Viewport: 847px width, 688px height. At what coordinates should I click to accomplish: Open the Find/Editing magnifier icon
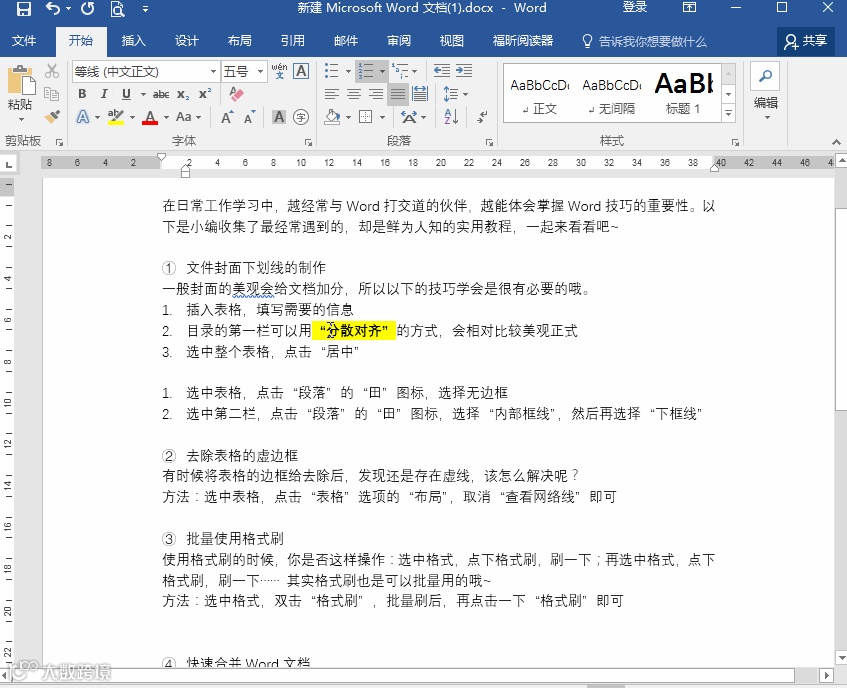tap(765, 76)
